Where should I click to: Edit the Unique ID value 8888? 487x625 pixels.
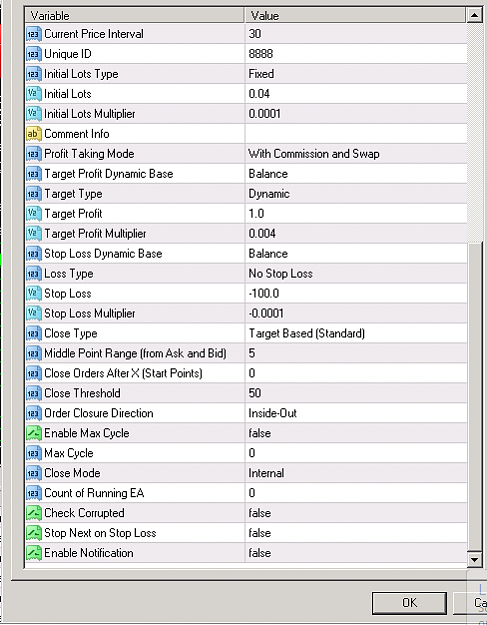pyautogui.click(x=356, y=54)
